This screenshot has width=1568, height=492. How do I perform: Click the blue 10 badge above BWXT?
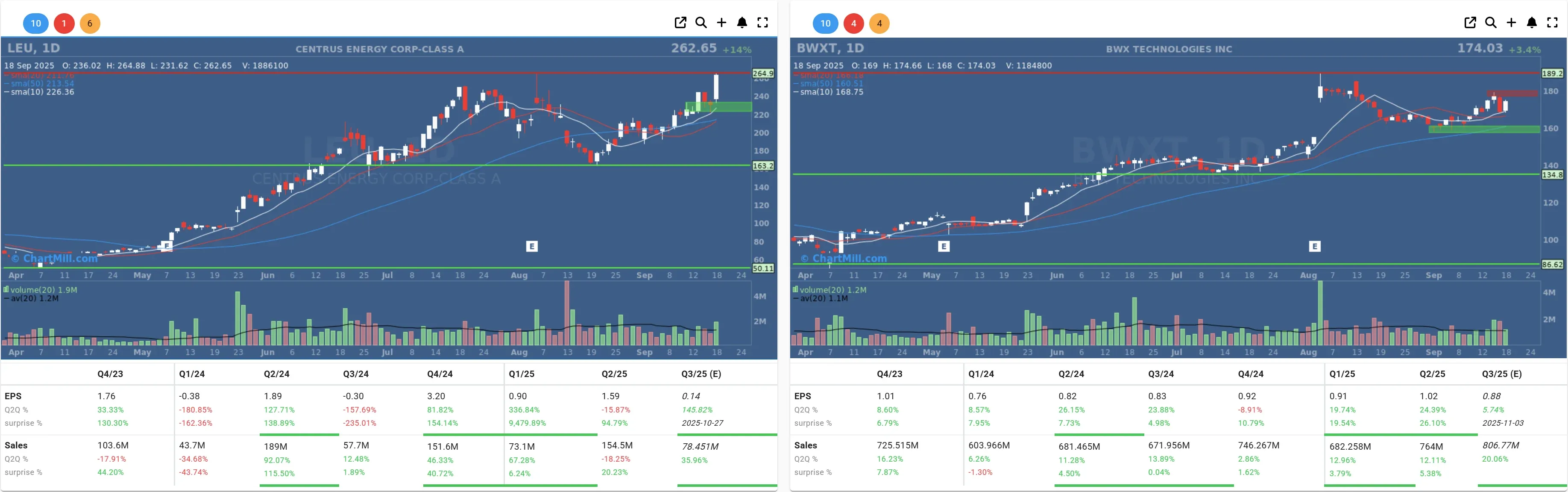(x=825, y=23)
